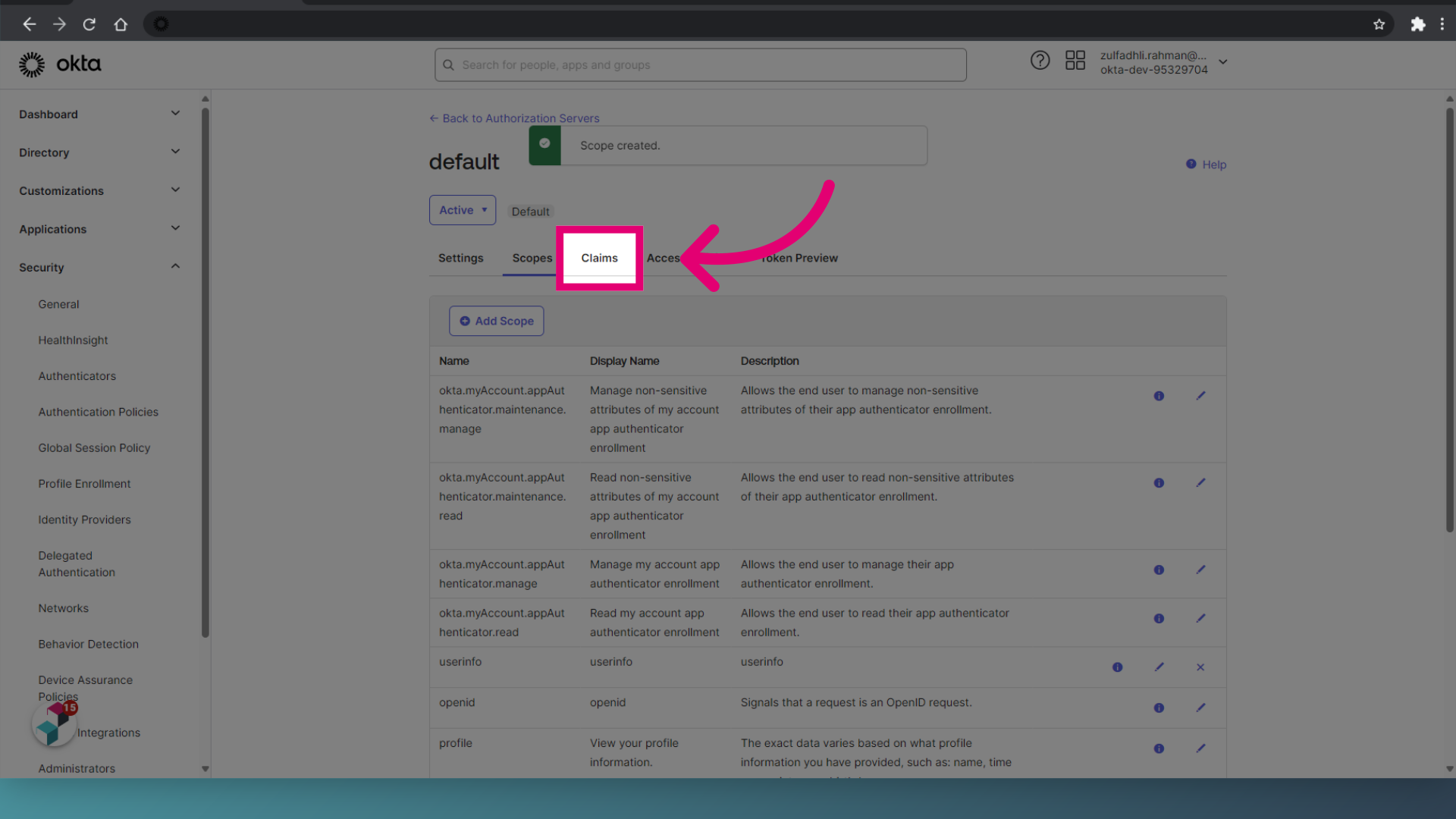Open the help question mark icon in header
The width and height of the screenshot is (1456, 819).
click(x=1040, y=61)
